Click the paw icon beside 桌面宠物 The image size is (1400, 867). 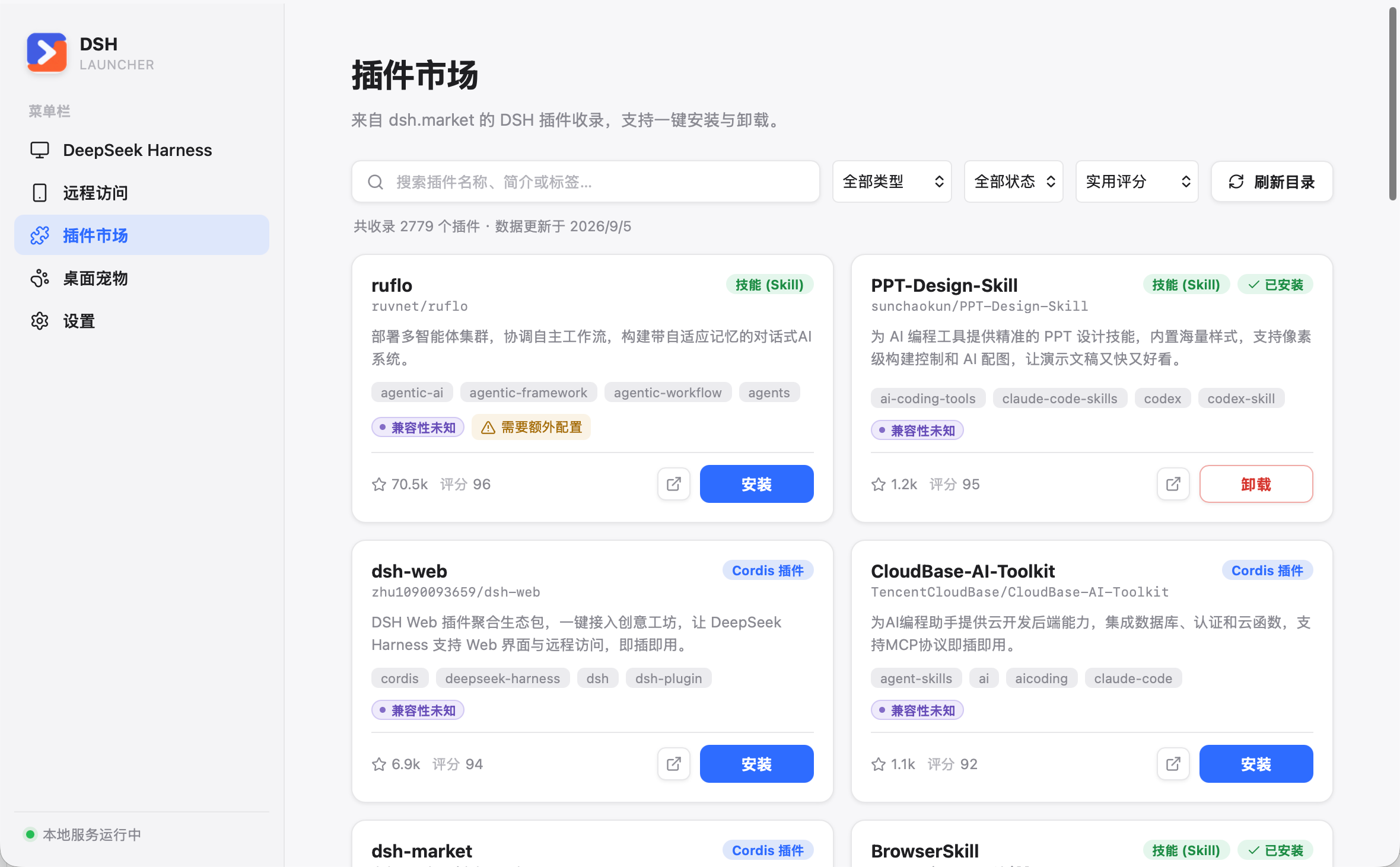40,278
